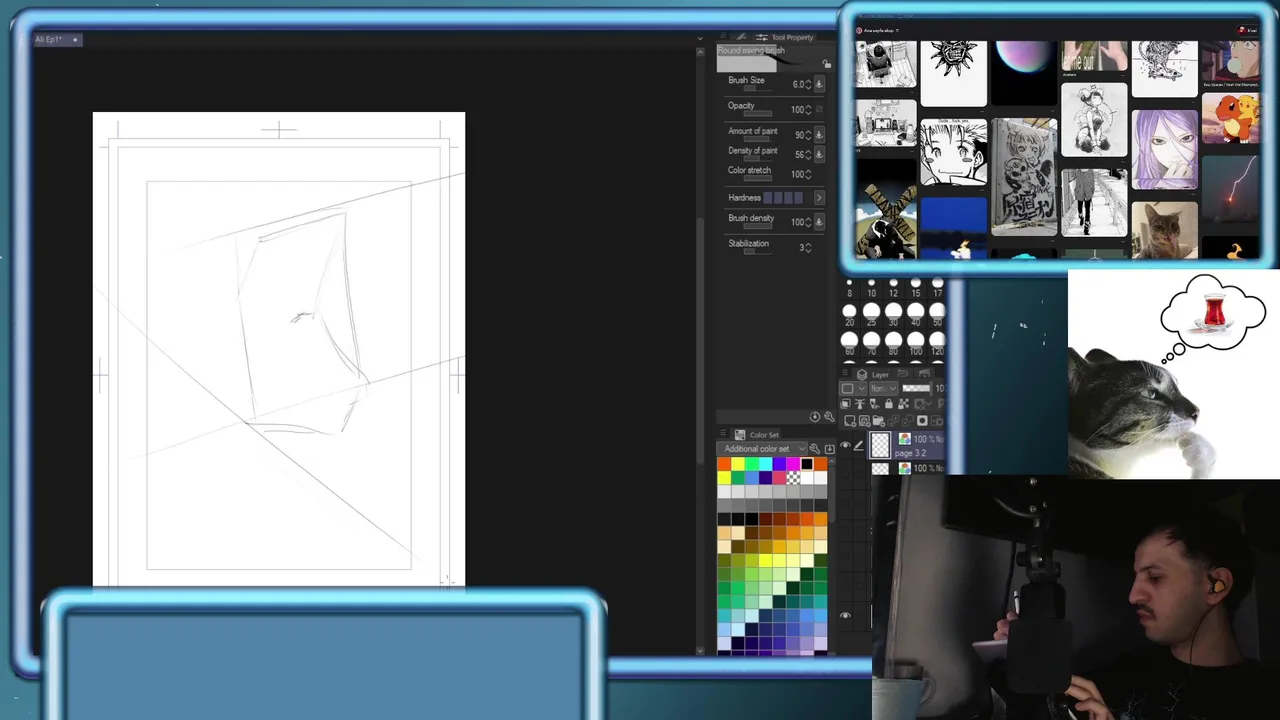Expand the Hardness options arrow
This screenshot has width=1280, height=720.
click(819, 198)
